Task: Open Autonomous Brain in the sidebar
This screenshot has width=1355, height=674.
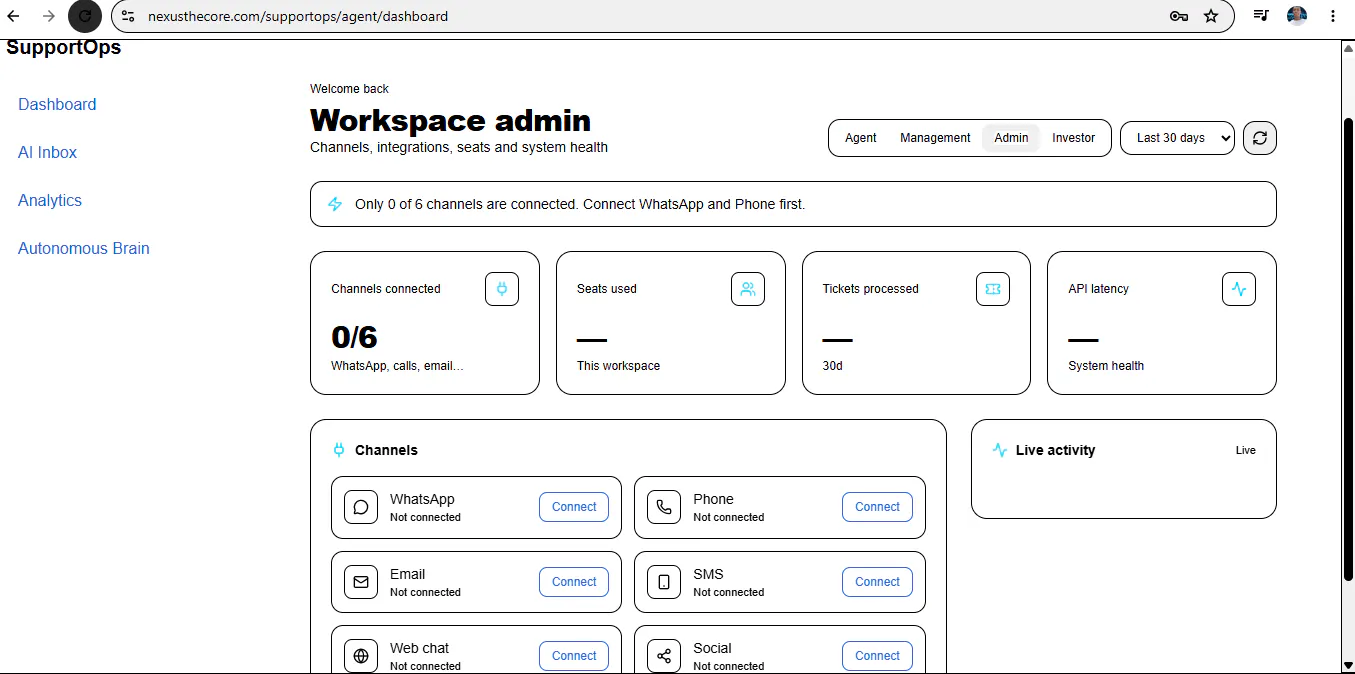Action: click(x=84, y=249)
